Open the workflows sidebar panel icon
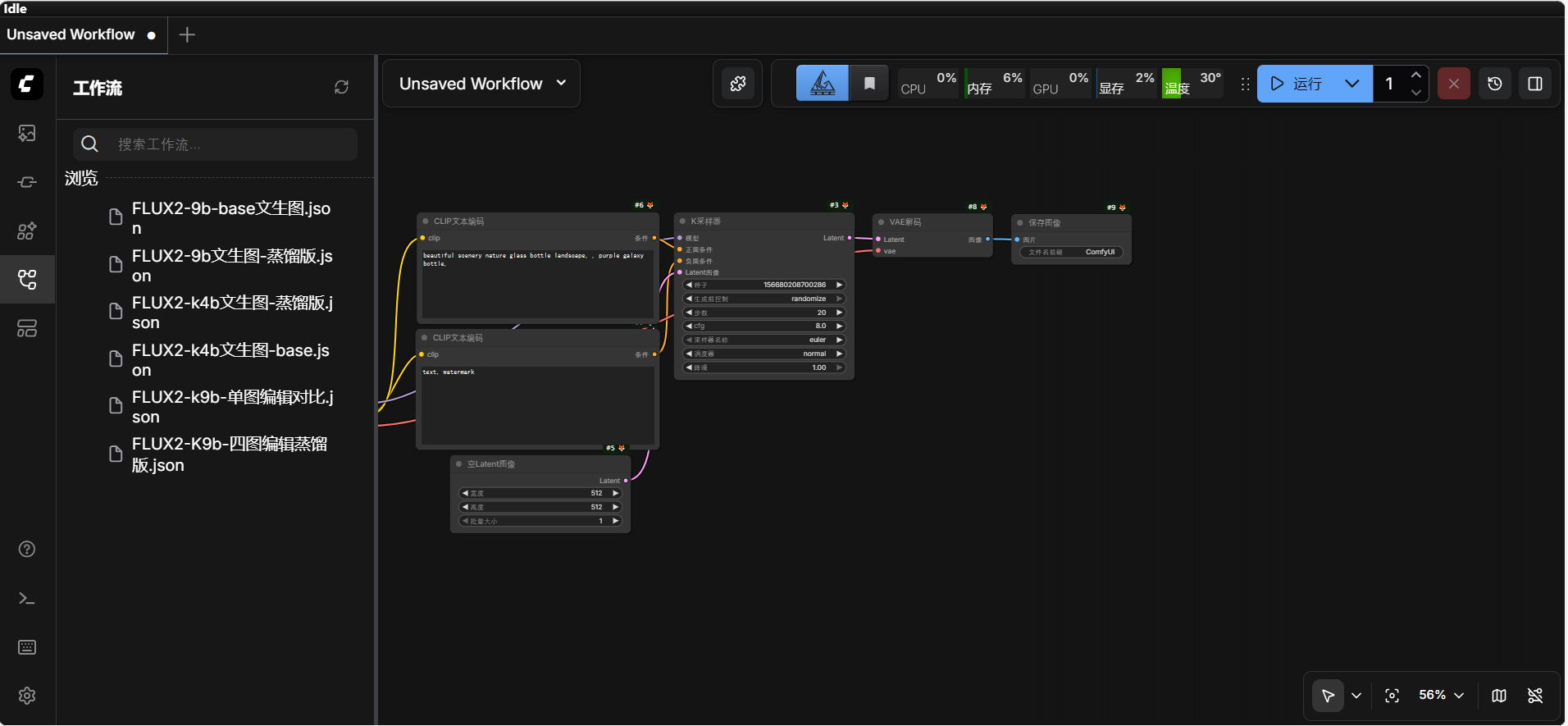1568x726 pixels. (x=27, y=280)
